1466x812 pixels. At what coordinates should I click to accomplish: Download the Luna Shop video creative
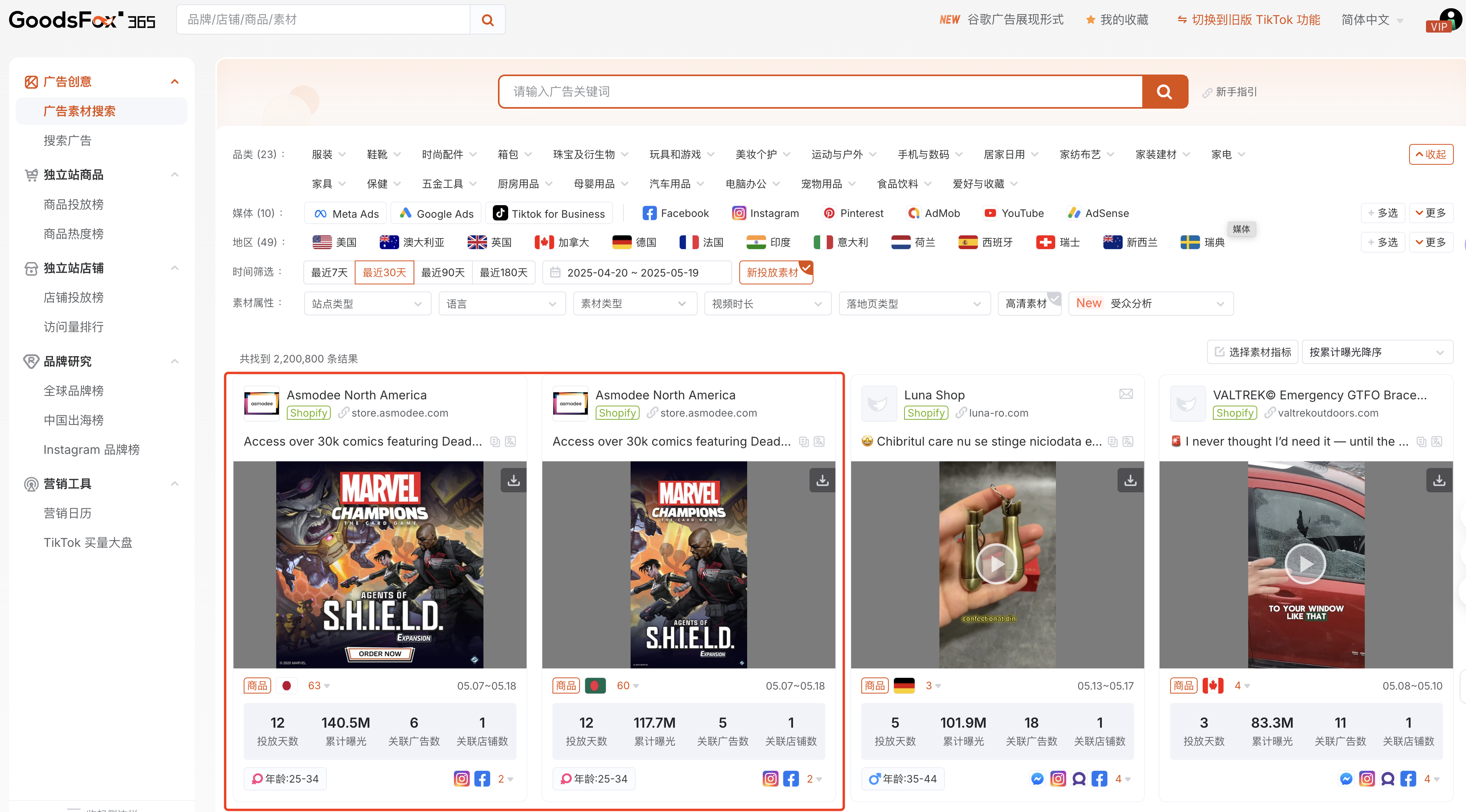pyautogui.click(x=1130, y=480)
